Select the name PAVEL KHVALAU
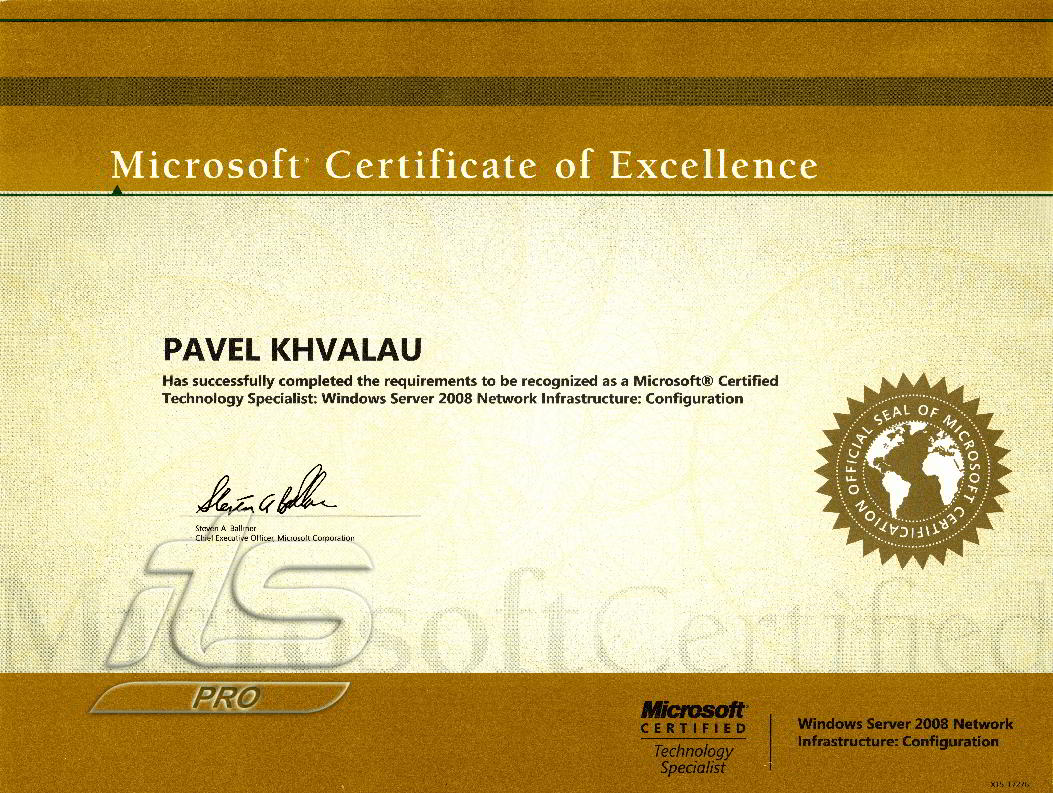This screenshot has height=793, width=1053. point(292,349)
